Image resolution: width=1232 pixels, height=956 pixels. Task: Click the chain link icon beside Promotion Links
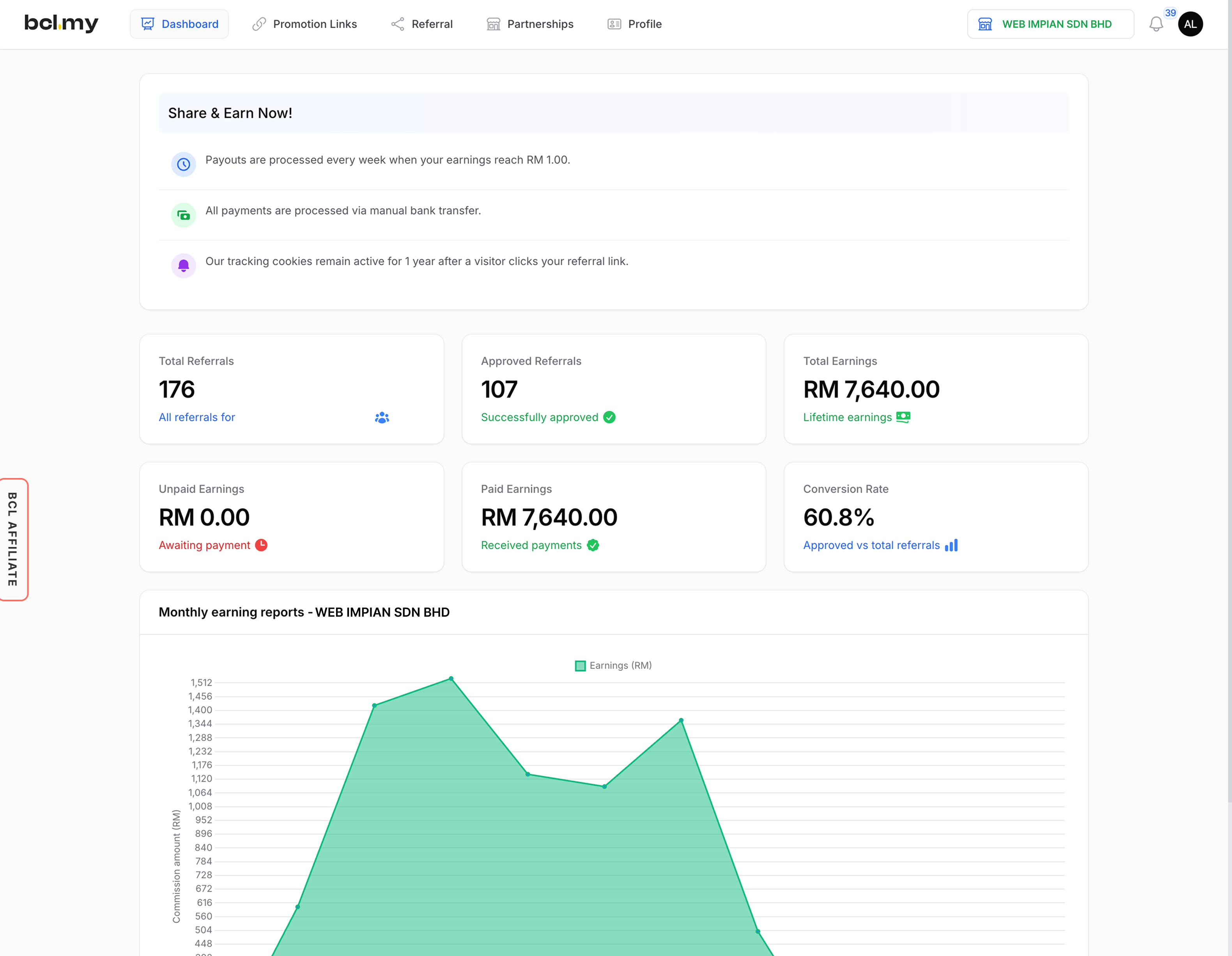tap(259, 24)
